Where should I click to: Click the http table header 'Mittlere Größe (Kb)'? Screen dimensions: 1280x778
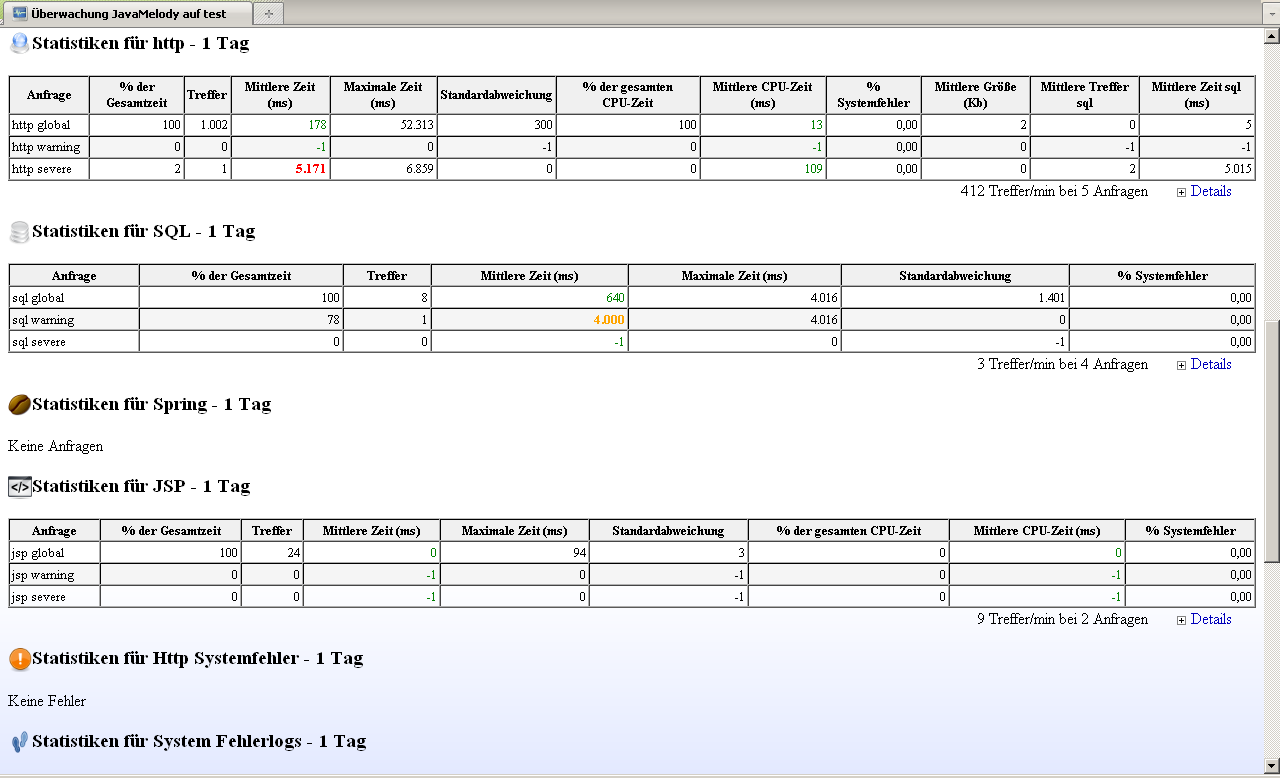(x=975, y=95)
